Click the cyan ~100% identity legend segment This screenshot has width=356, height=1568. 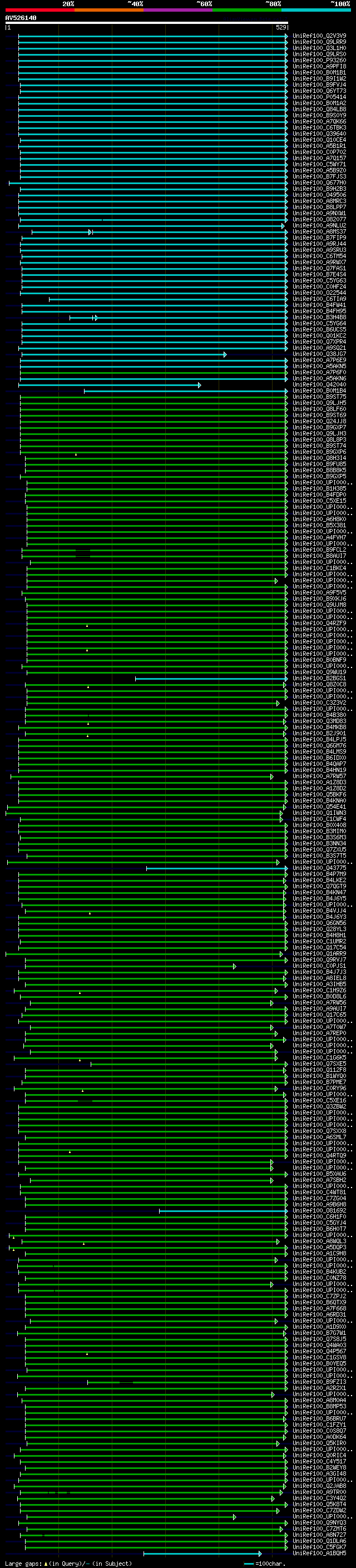316,10
